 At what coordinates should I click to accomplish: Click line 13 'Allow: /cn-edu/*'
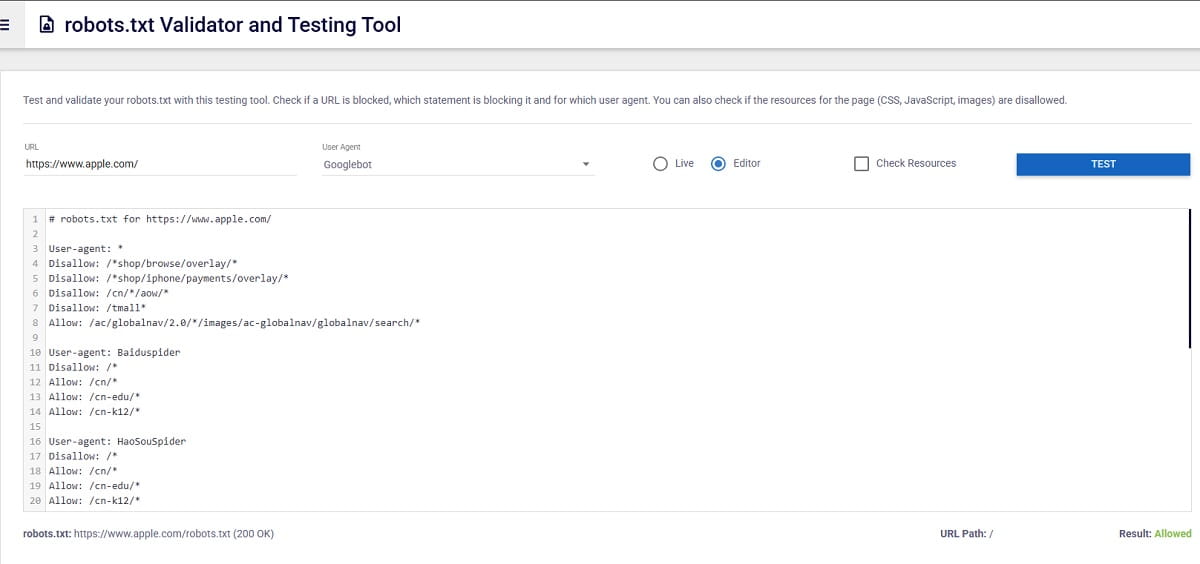(94, 397)
